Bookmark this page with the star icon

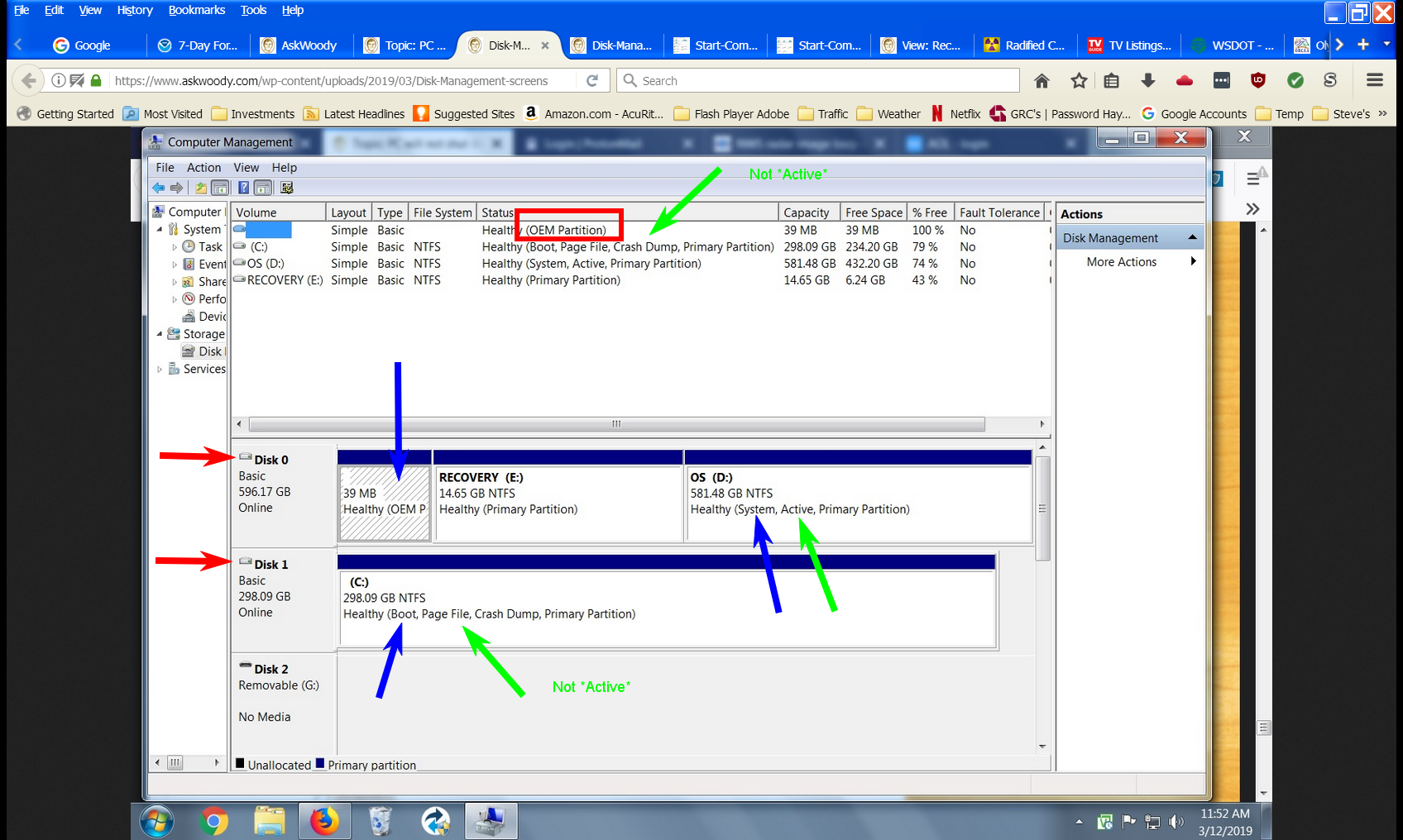coord(1078,80)
